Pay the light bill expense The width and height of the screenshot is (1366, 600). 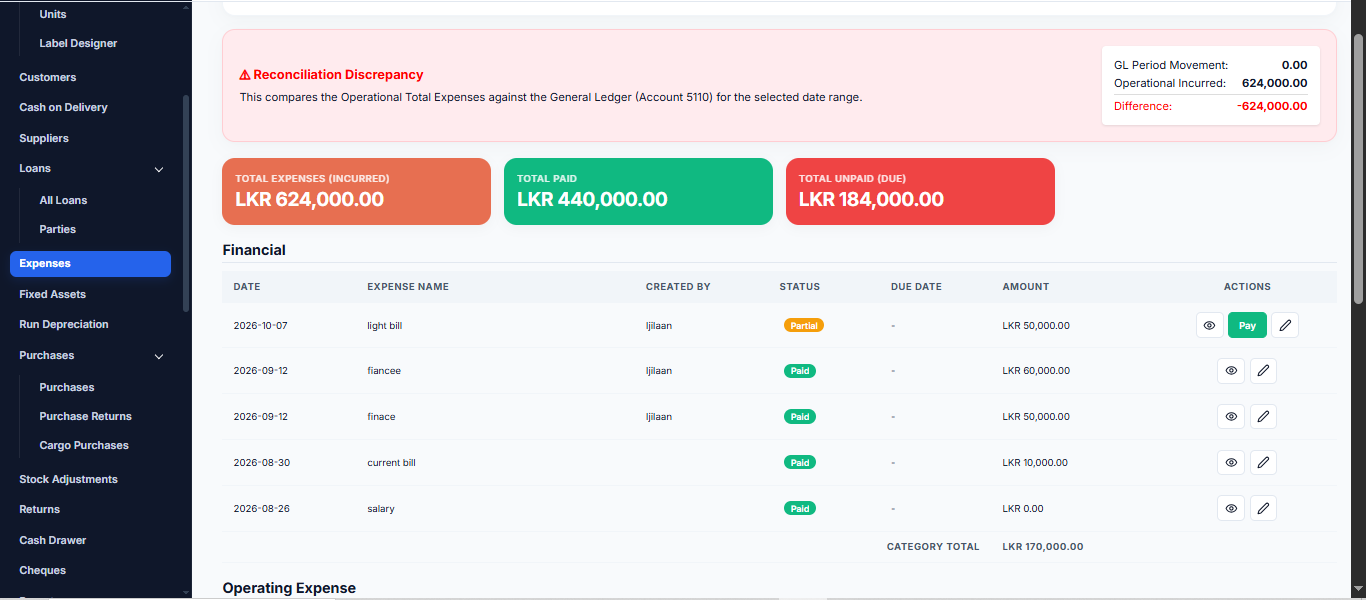pos(1247,325)
